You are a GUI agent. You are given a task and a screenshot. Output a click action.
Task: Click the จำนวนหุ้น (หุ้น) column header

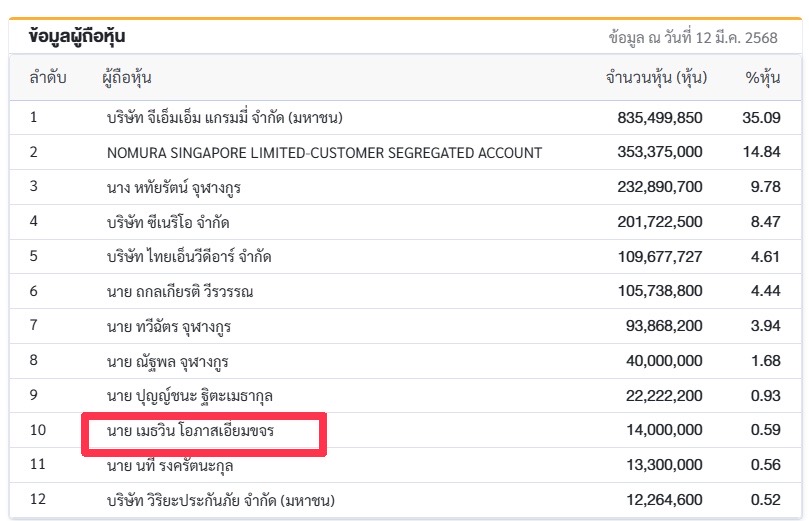click(x=656, y=77)
